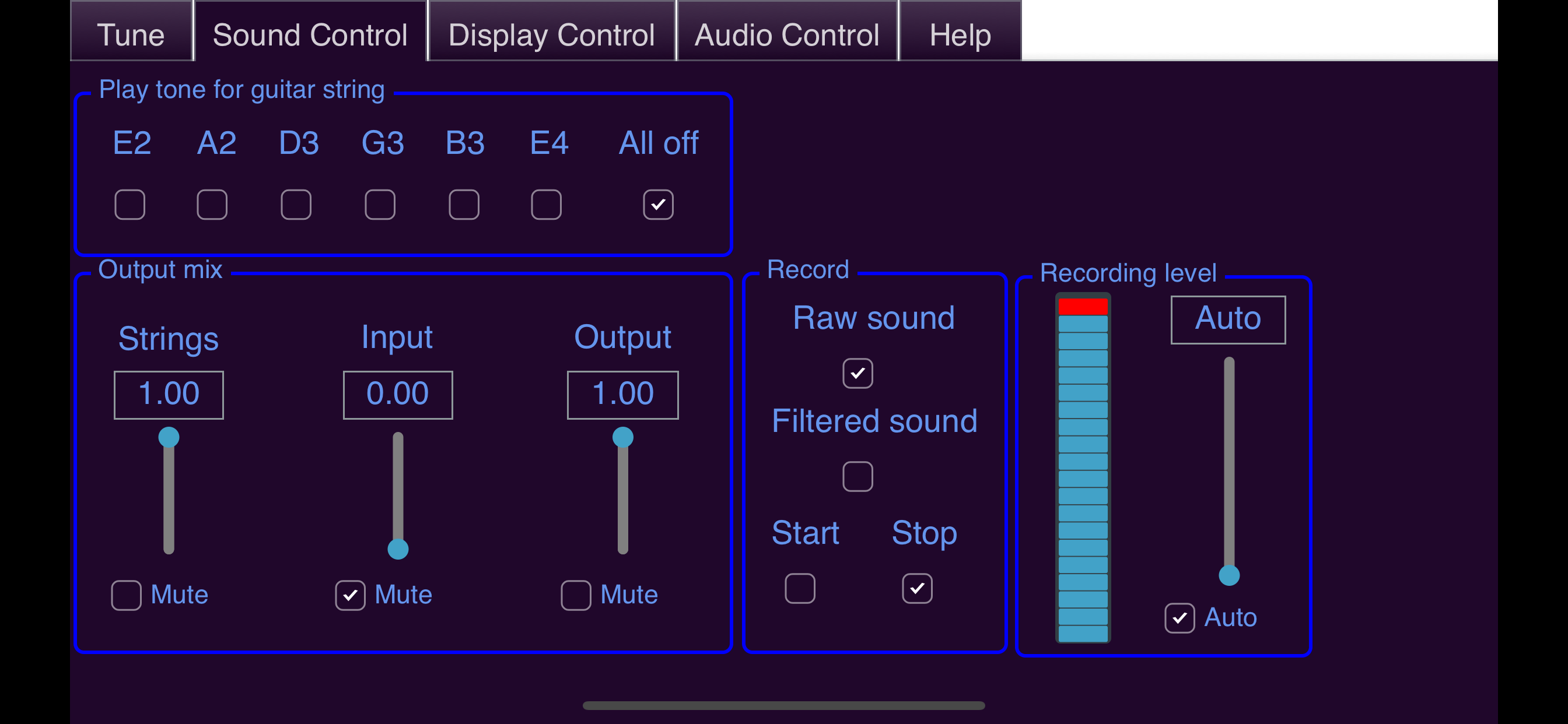The height and width of the screenshot is (724, 1568).
Task: Click the Input value field showing 0.00
Action: [397, 394]
